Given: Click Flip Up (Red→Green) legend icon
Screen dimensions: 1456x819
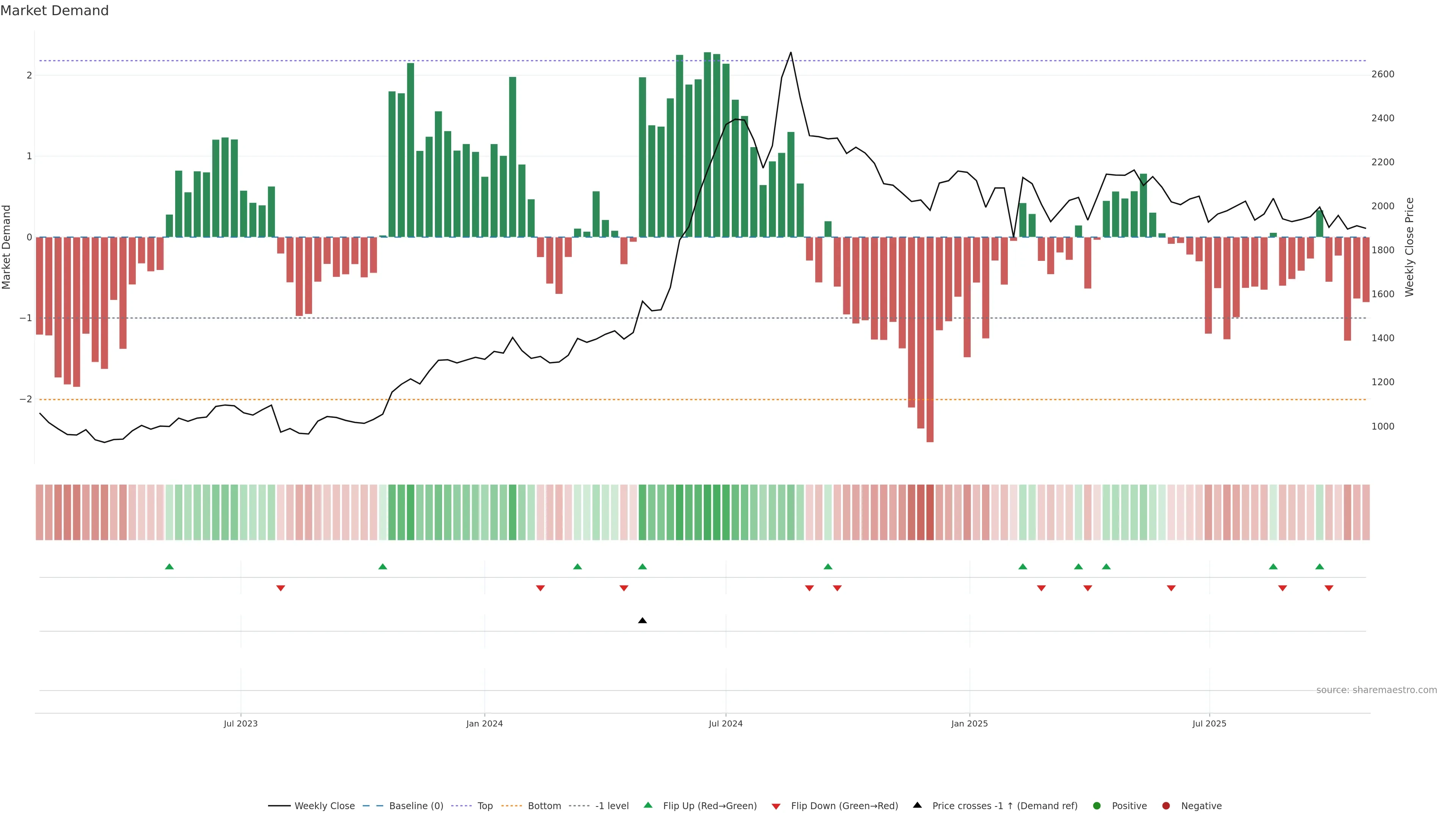Looking at the screenshot, I should pyautogui.click(x=648, y=805).
